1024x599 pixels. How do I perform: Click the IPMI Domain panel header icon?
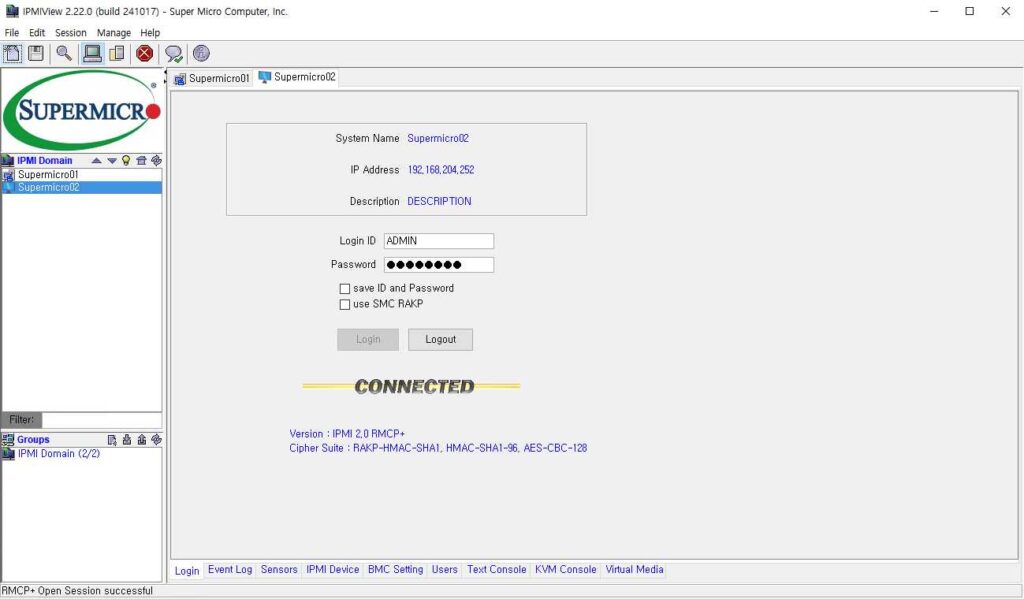(8, 161)
